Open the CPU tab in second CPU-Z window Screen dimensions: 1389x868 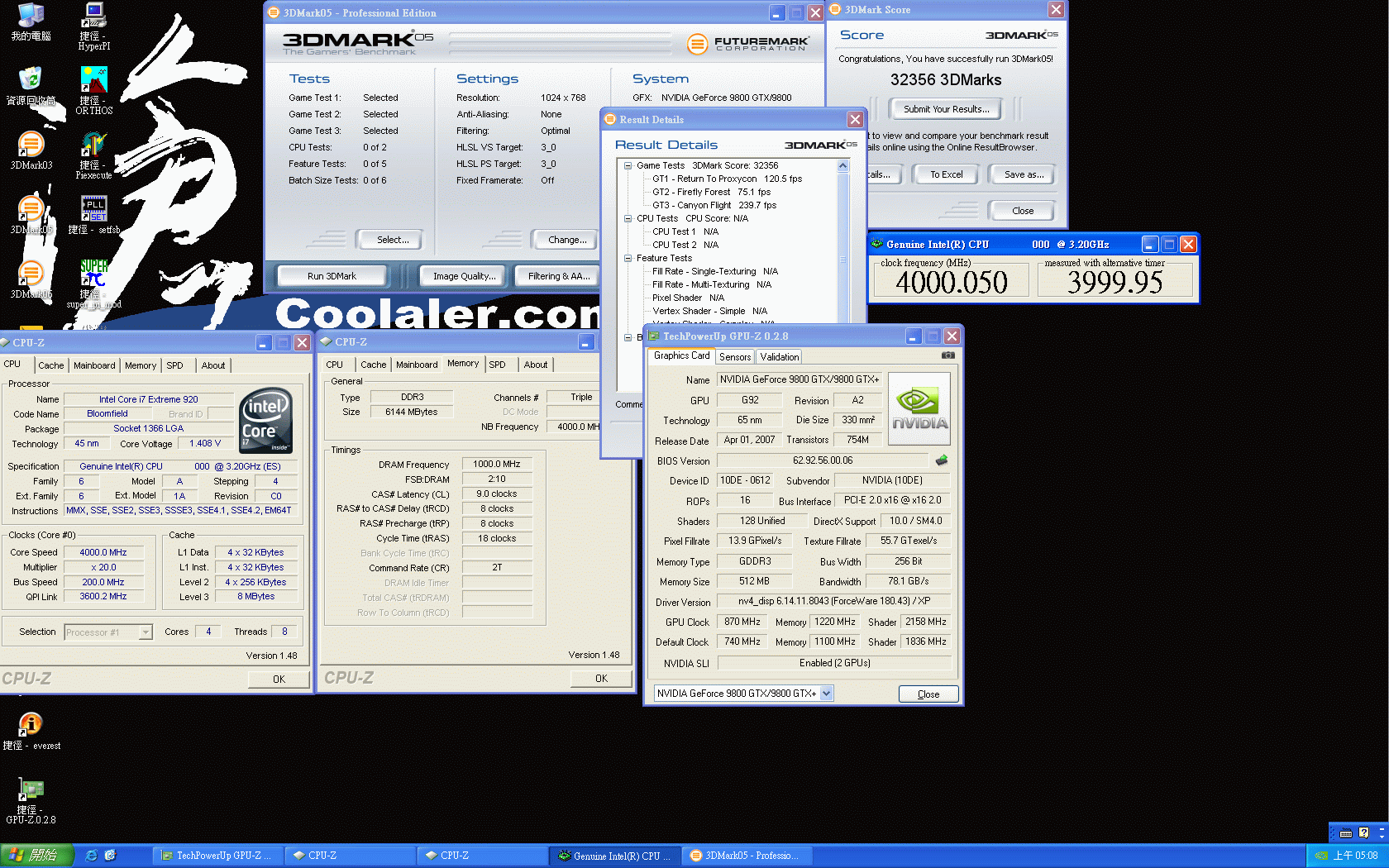tap(334, 365)
